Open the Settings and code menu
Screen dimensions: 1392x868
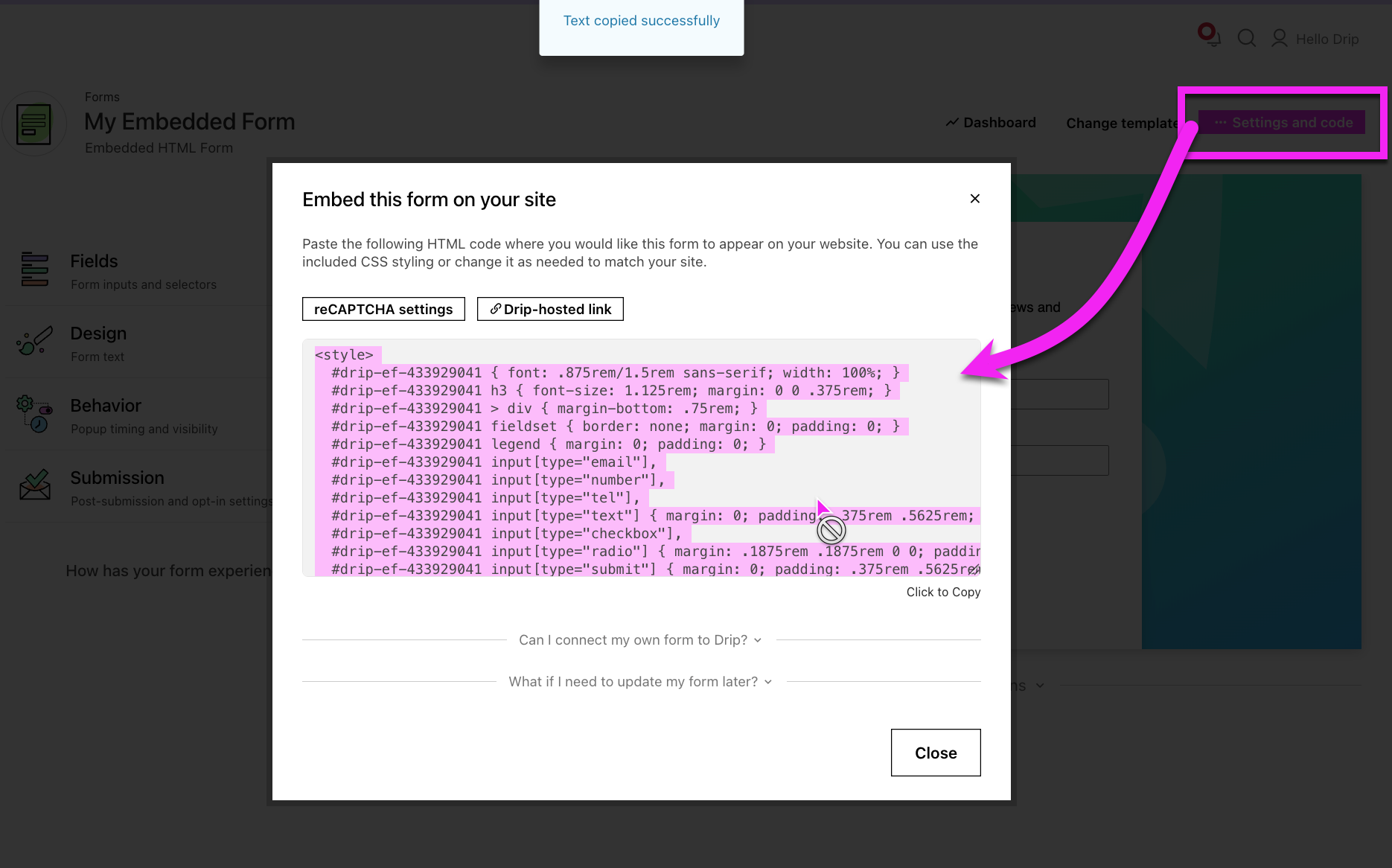click(x=1283, y=123)
